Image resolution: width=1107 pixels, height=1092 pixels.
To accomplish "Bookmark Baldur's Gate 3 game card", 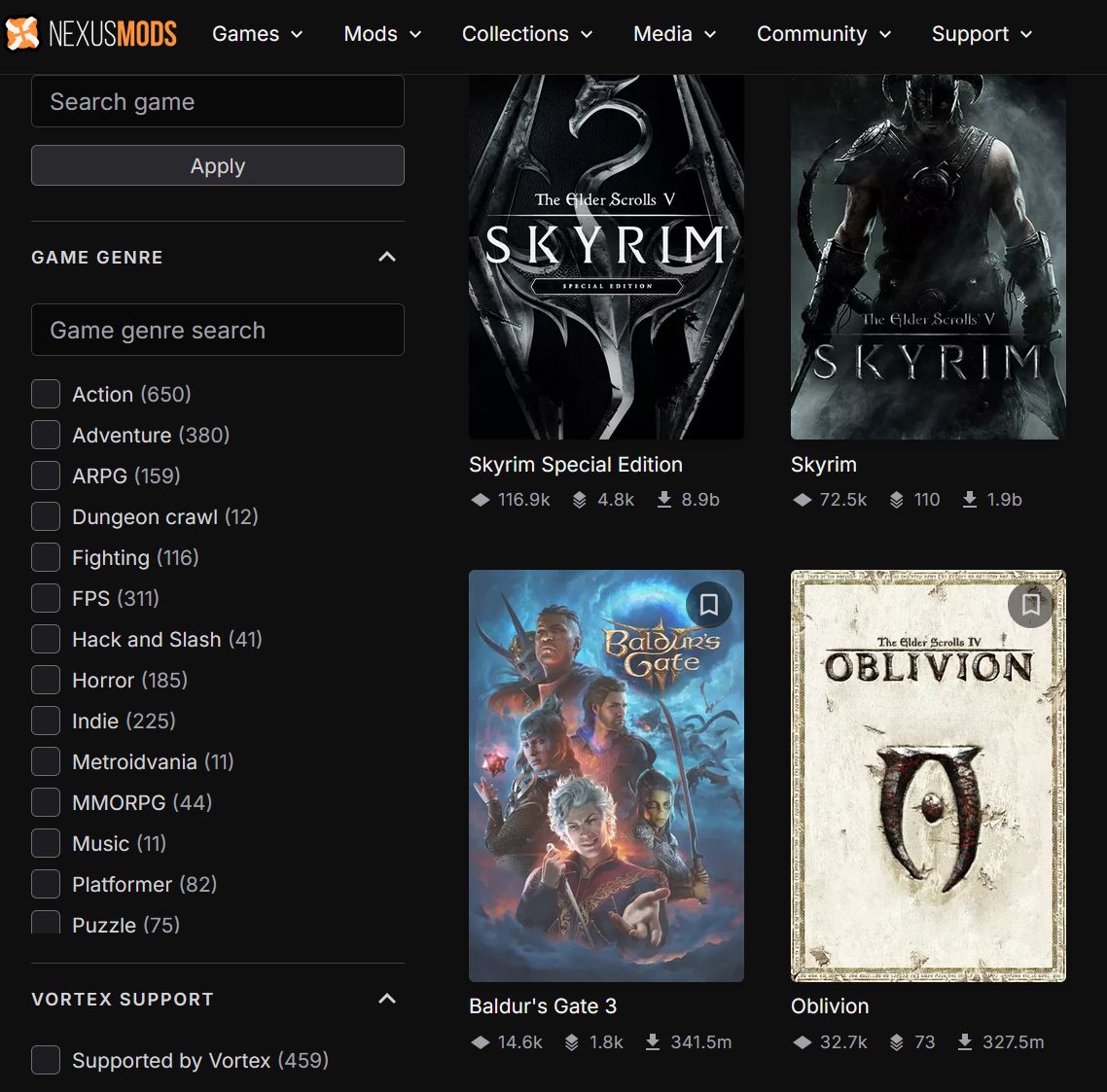I will click(x=709, y=604).
